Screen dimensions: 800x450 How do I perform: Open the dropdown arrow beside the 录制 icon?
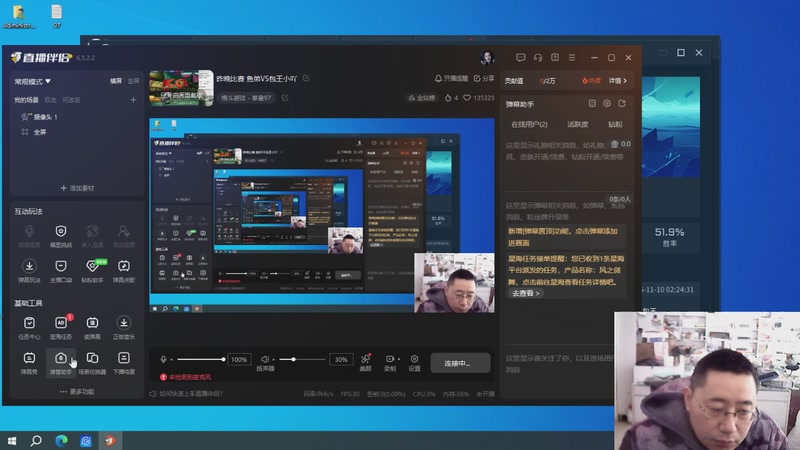(398, 359)
